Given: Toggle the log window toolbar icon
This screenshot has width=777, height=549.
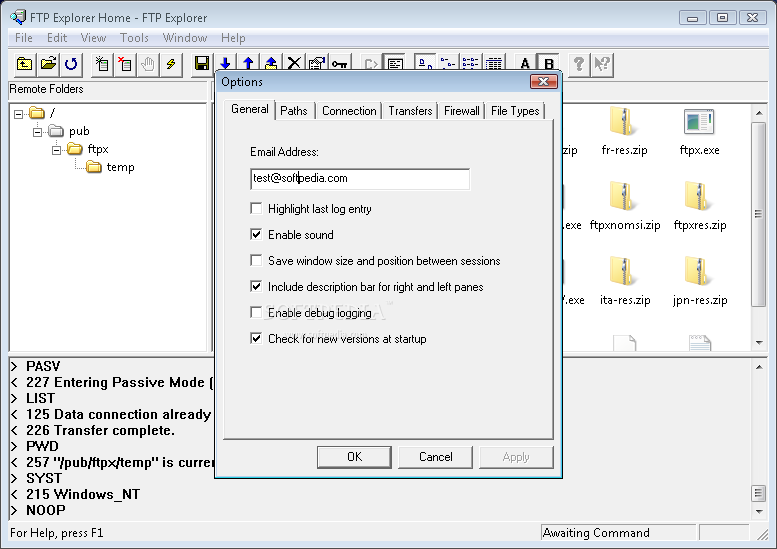Looking at the screenshot, I should tap(395, 63).
